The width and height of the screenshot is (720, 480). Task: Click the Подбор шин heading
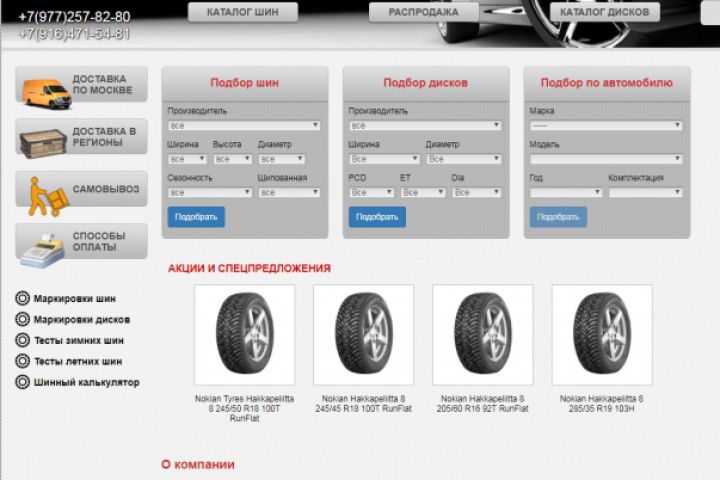(244, 83)
